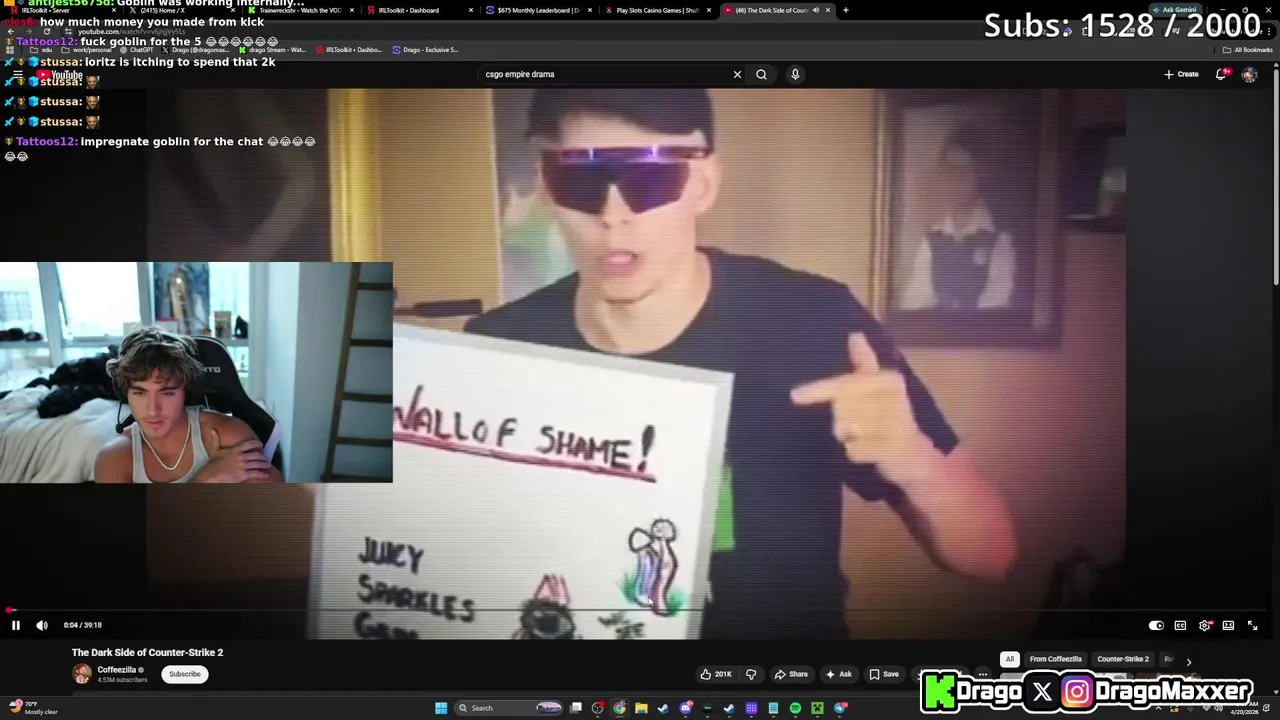1280x720 pixels.
Task: Open Notepad from the taskbar
Action: tap(773, 708)
